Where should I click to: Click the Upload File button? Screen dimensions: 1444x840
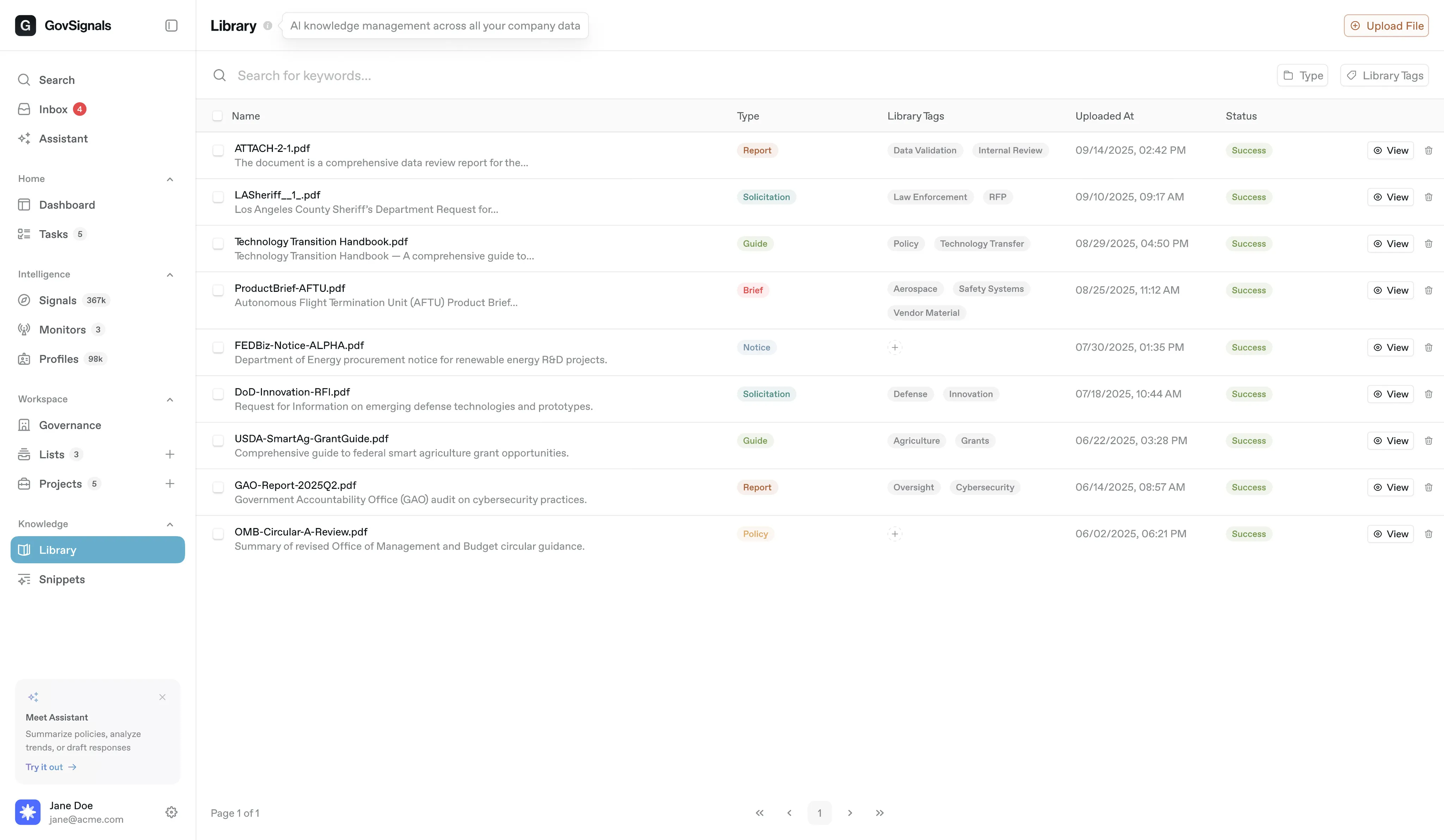pyautogui.click(x=1385, y=26)
